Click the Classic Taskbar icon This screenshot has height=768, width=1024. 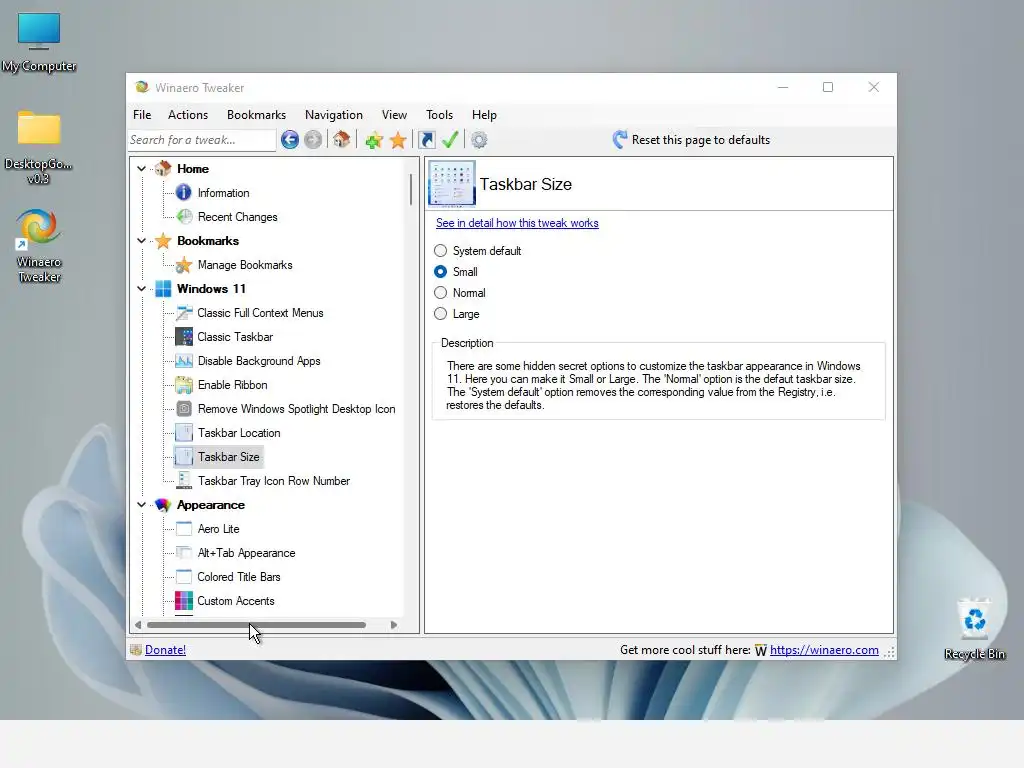184,337
